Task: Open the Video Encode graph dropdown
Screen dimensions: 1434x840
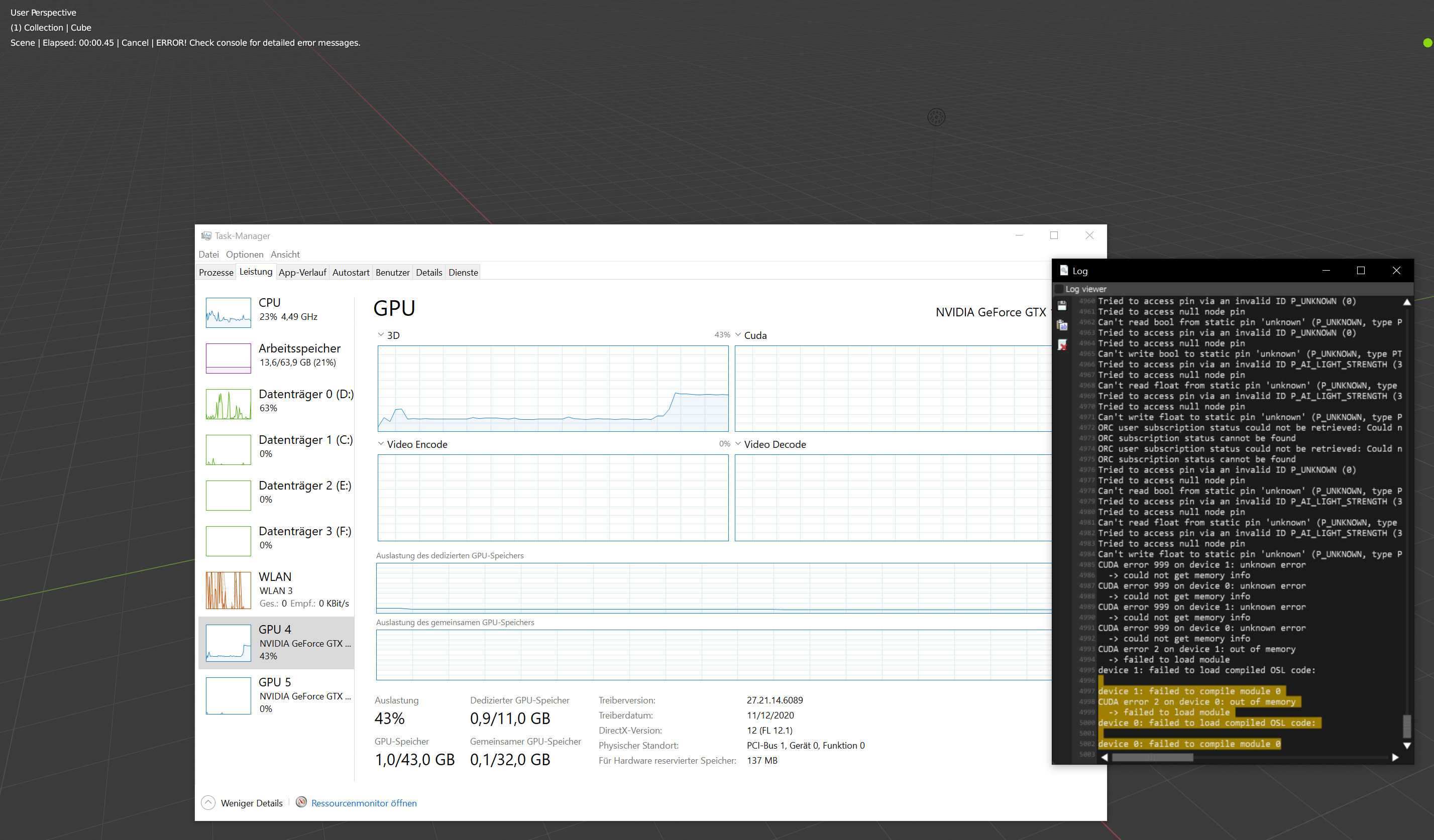Action: 381,444
